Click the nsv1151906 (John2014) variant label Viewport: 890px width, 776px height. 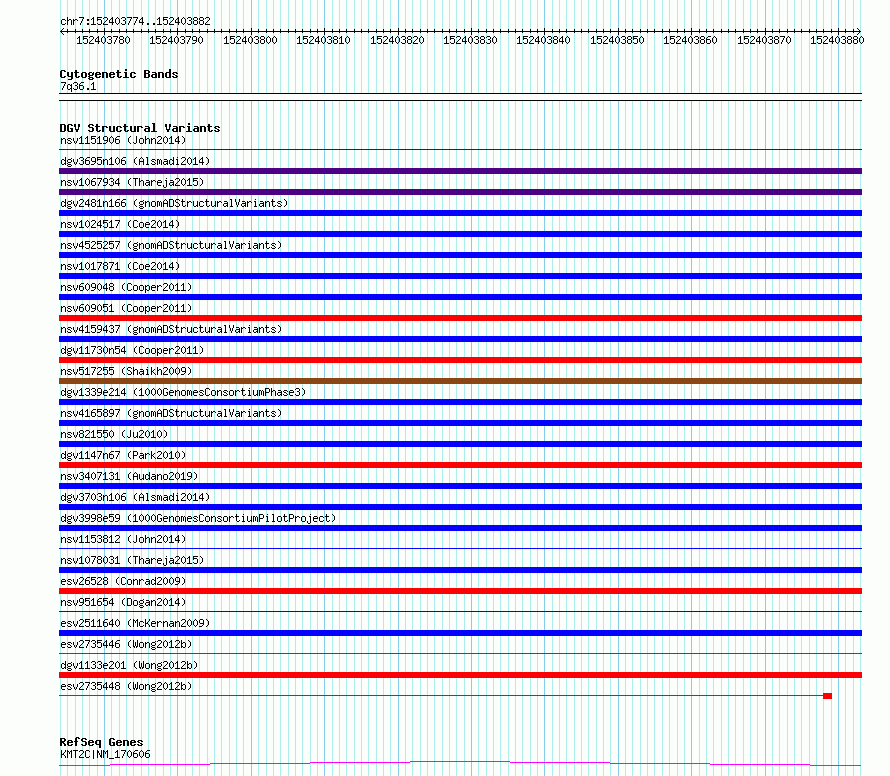click(x=123, y=140)
